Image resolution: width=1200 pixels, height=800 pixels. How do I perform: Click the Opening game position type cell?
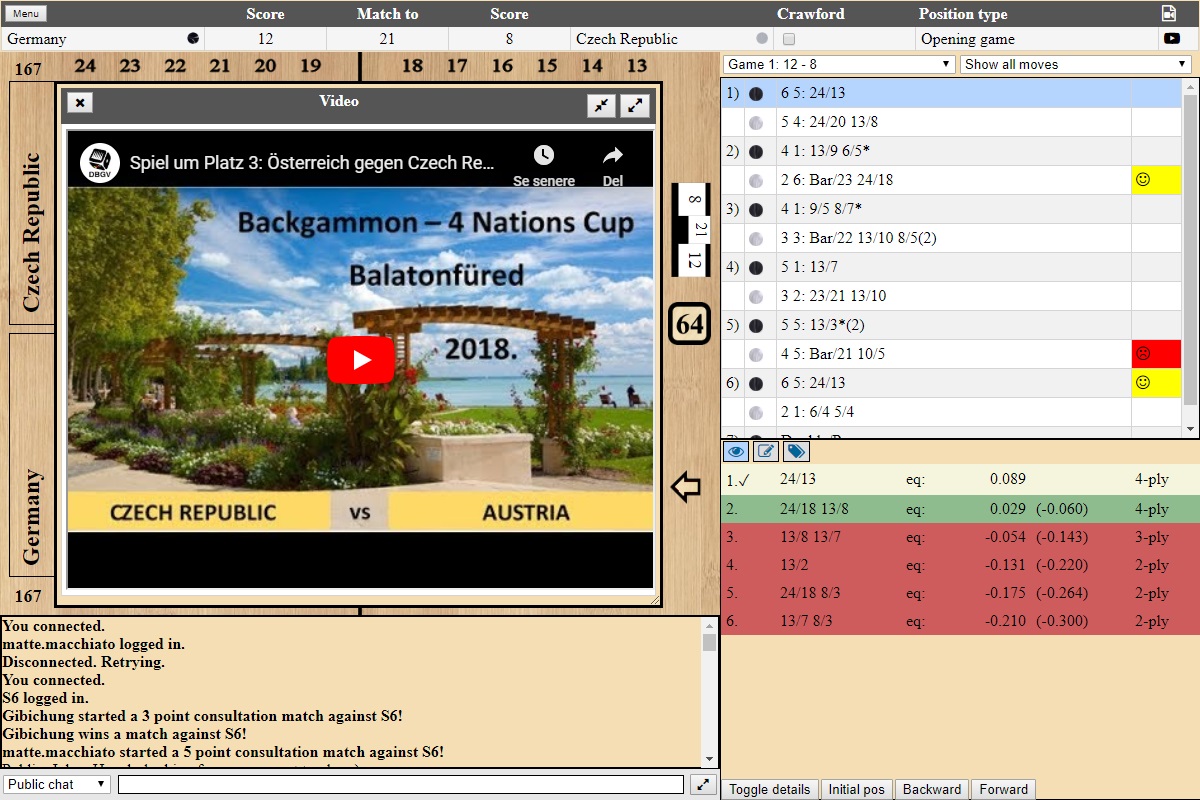1036,39
